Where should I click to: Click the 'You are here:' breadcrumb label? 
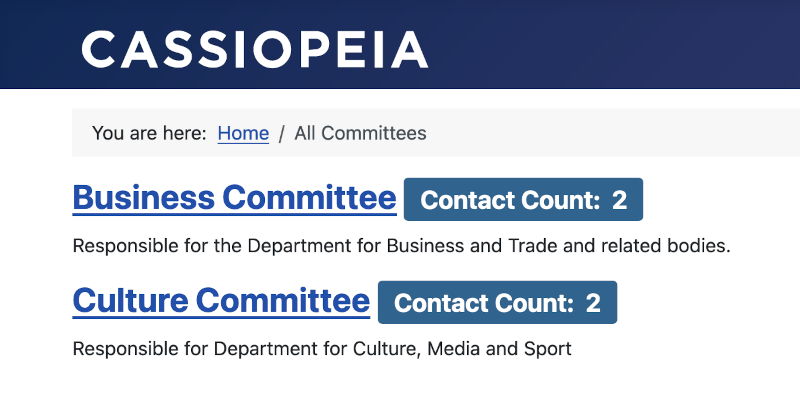click(149, 133)
